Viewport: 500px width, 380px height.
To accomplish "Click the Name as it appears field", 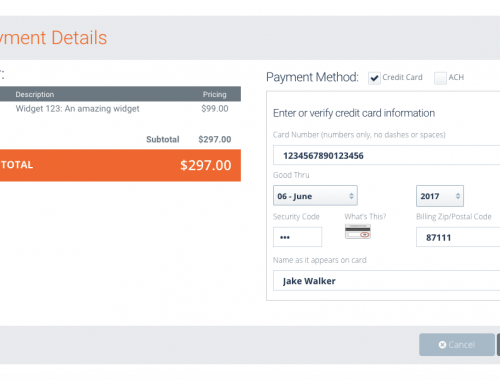I will tap(387, 281).
